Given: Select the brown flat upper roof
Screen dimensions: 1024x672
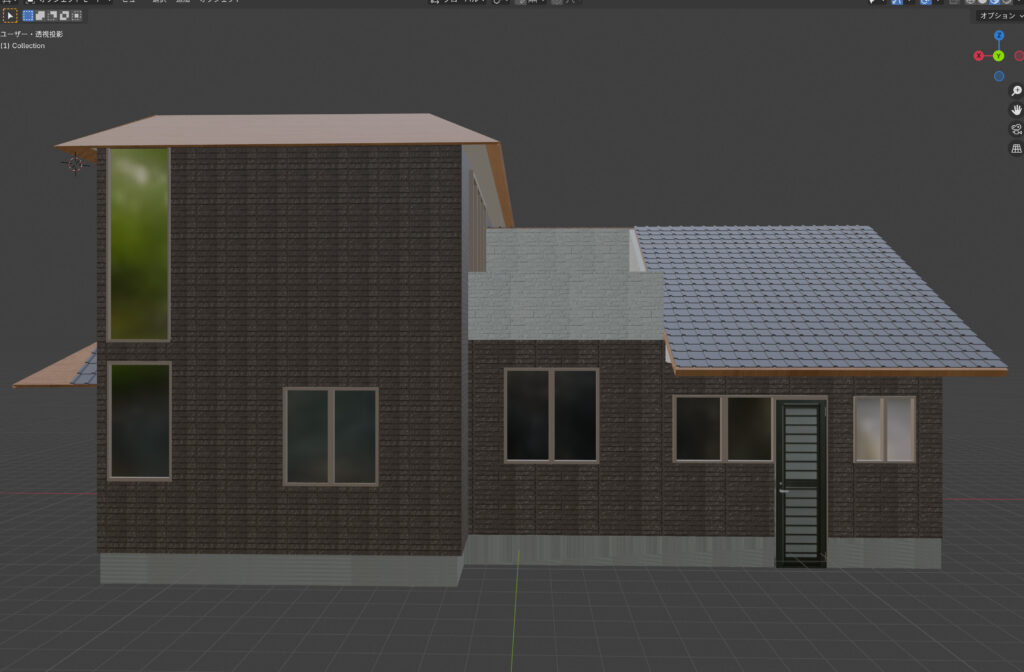Looking at the screenshot, I should coord(280,130).
